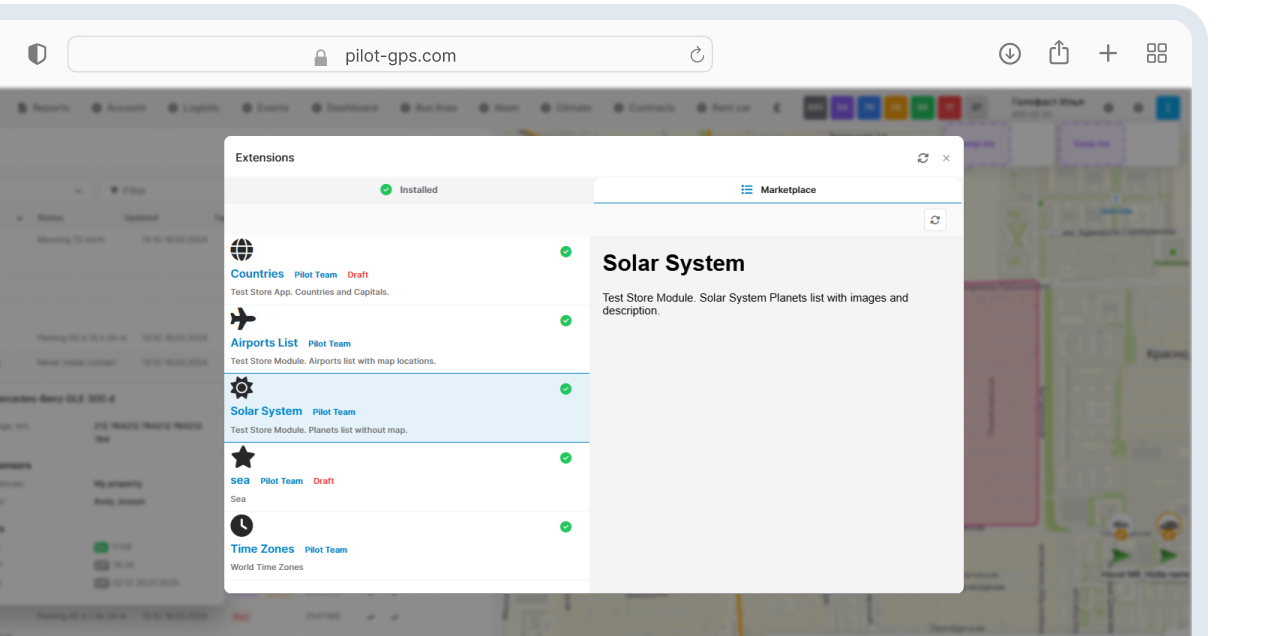Image resolution: width=1272 pixels, height=636 pixels.
Task: Click the browser share icon
Action: coord(1059,53)
